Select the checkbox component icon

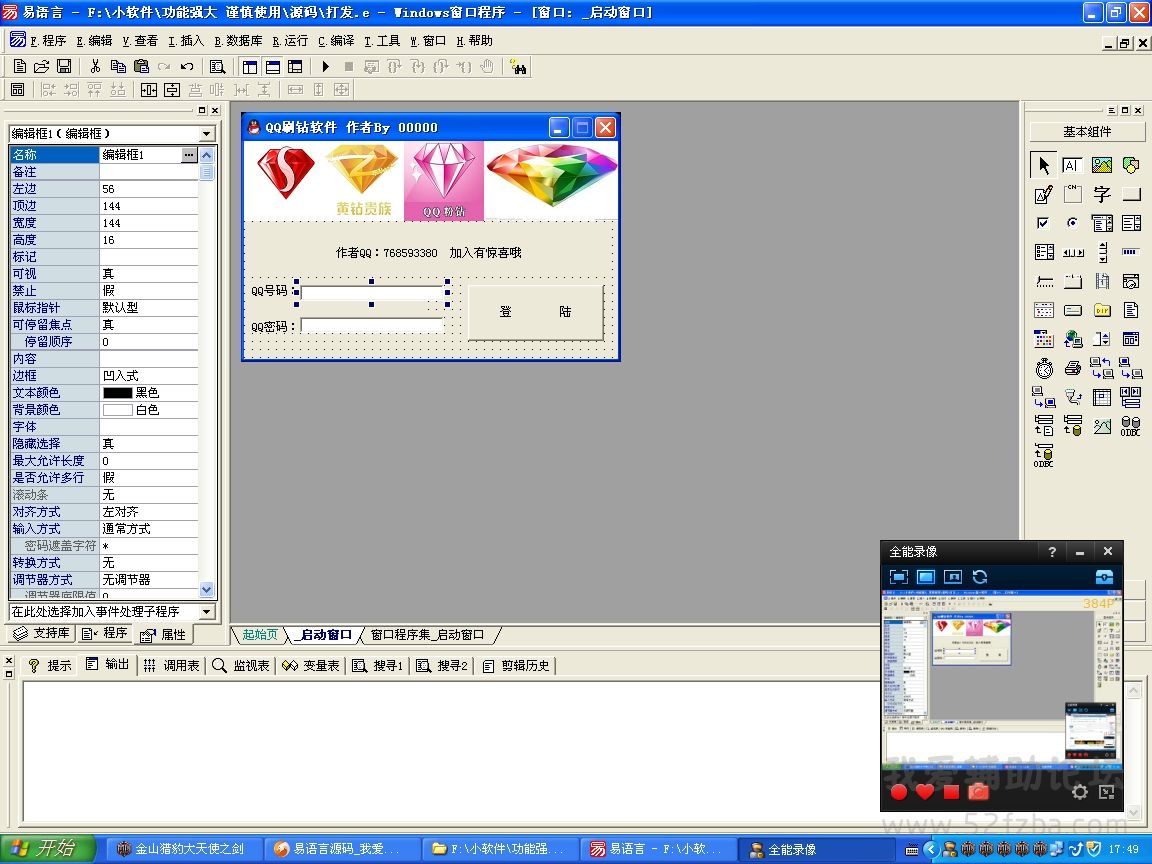[1043, 223]
